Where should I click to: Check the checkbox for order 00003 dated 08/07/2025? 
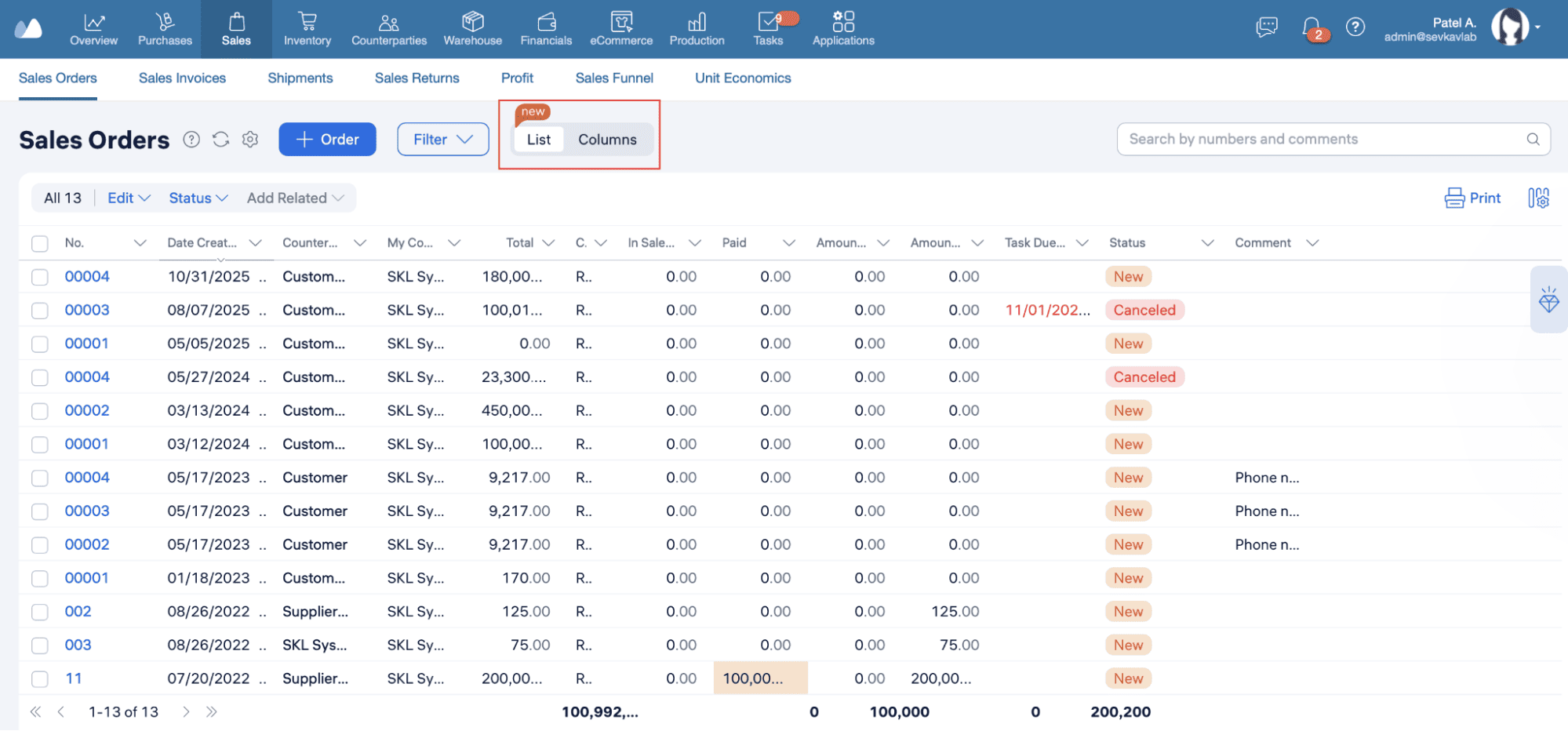pyautogui.click(x=39, y=310)
